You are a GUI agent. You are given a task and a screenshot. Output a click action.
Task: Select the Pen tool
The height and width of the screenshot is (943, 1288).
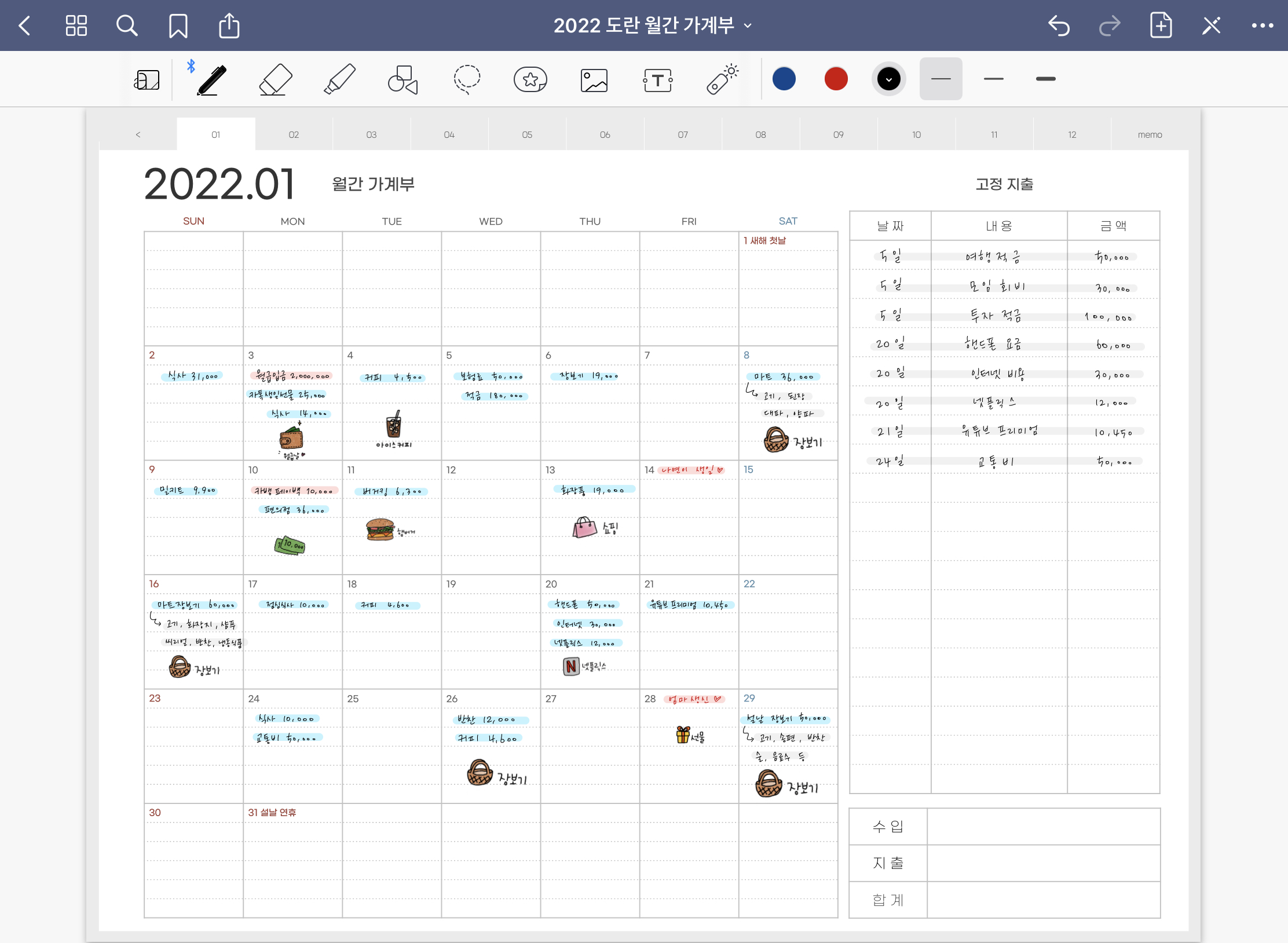click(x=211, y=79)
